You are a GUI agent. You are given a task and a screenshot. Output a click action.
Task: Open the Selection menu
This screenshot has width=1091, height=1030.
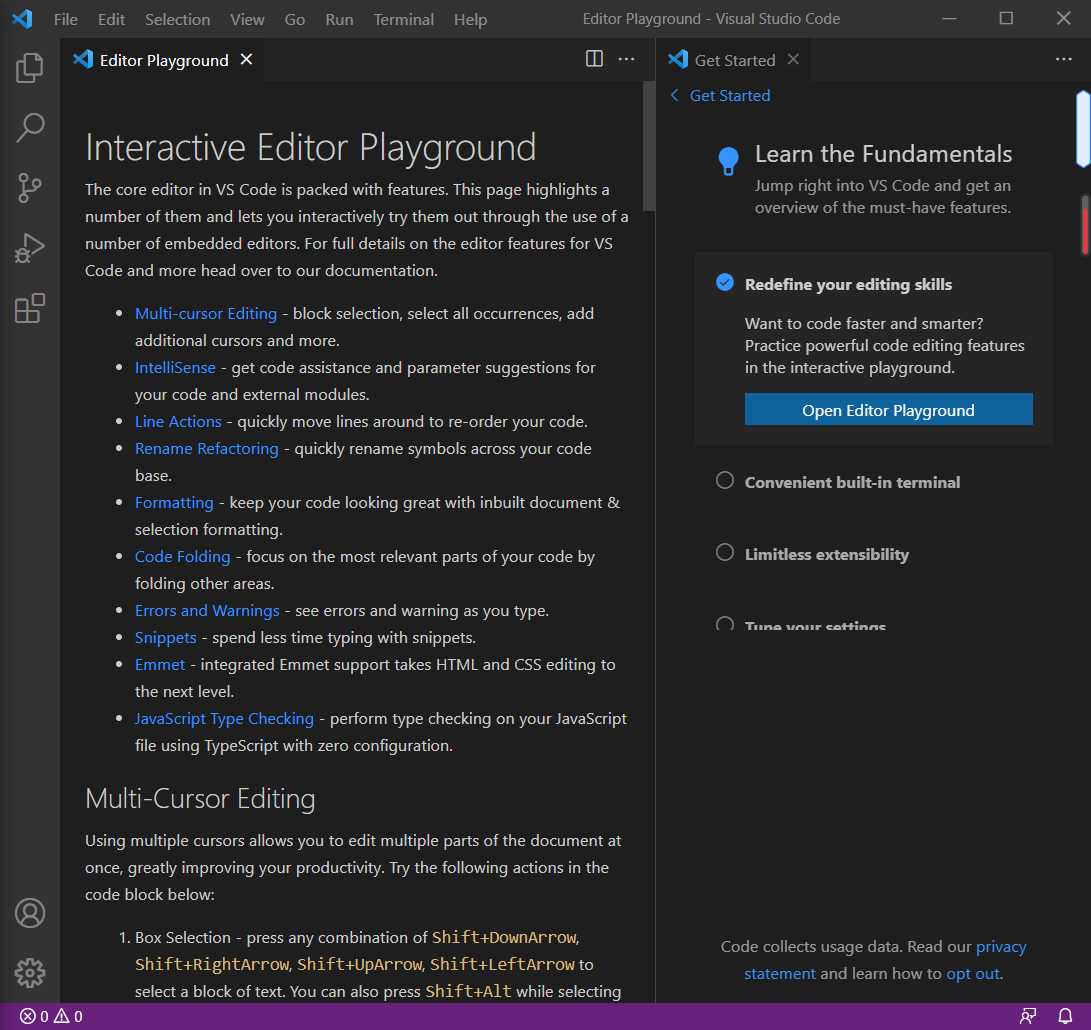(177, 19)
